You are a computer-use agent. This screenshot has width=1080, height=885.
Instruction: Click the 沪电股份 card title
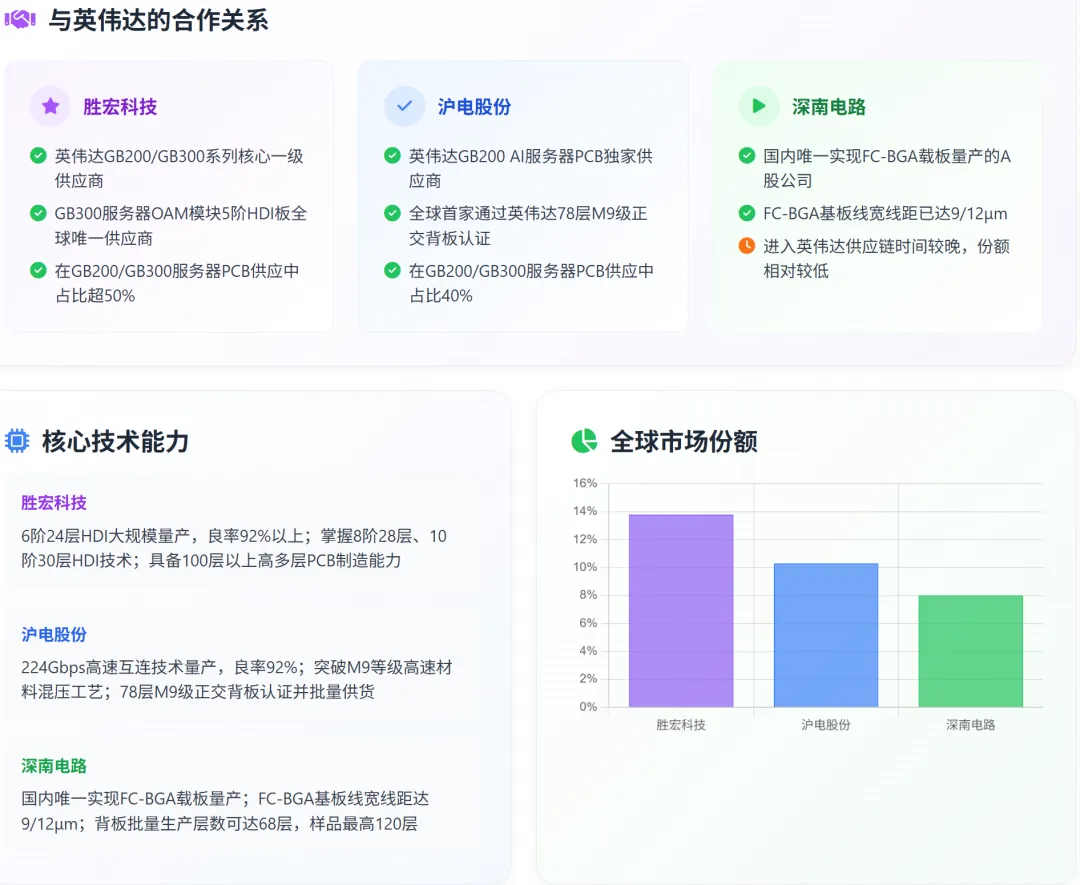[x=474, y=107]
